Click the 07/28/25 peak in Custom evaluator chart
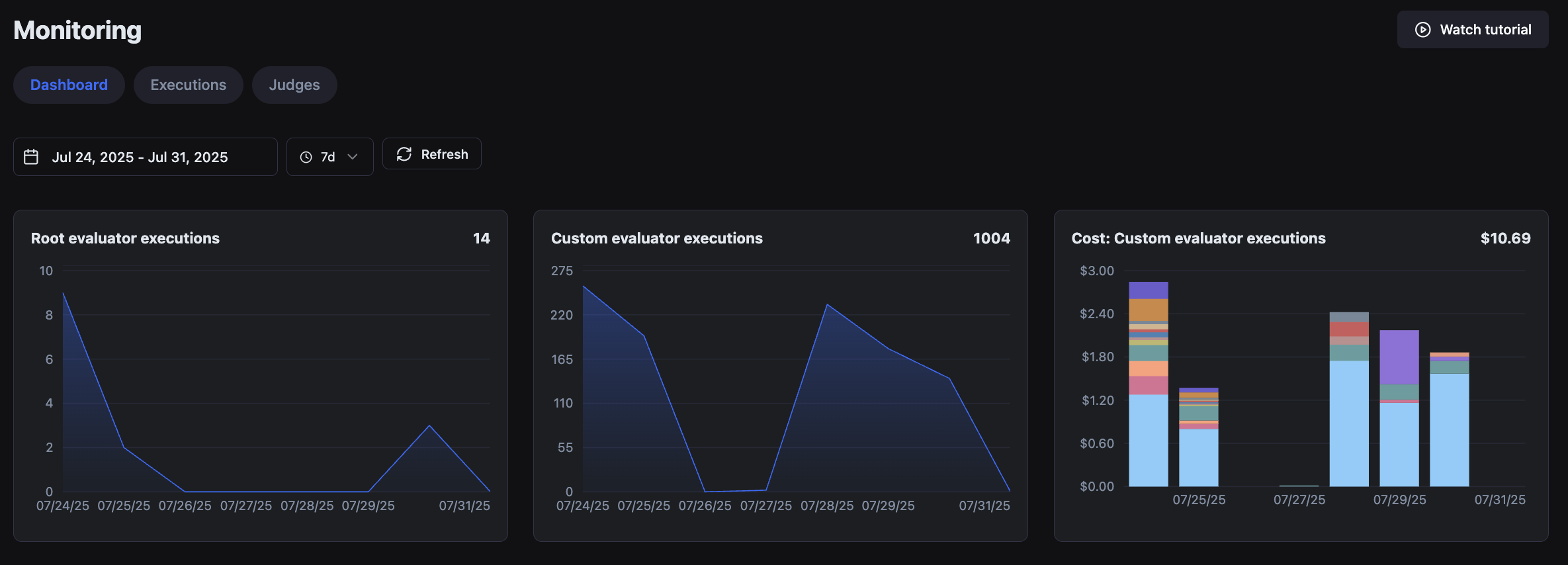The height and width of the screenshot is (565, 1568). (827, 304)
